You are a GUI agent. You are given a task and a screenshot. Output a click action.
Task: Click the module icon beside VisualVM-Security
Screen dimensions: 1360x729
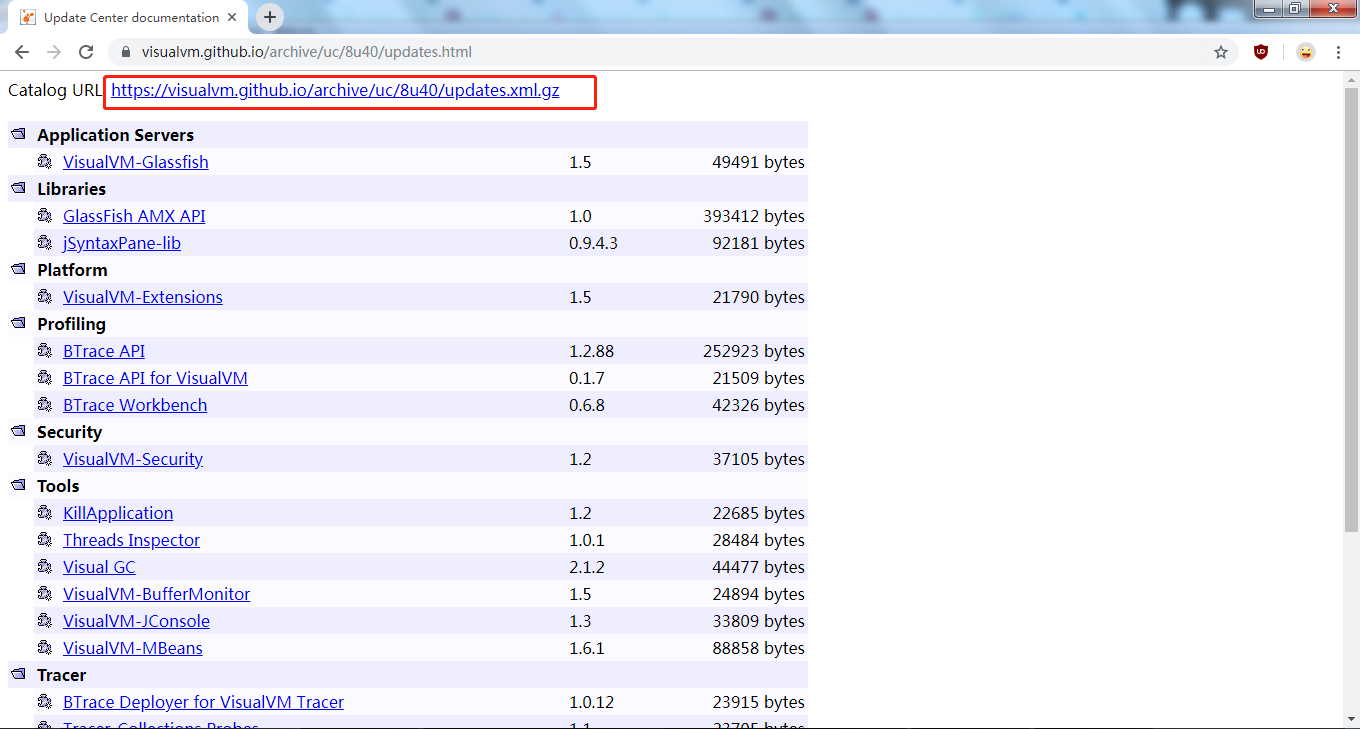point(45,458)
